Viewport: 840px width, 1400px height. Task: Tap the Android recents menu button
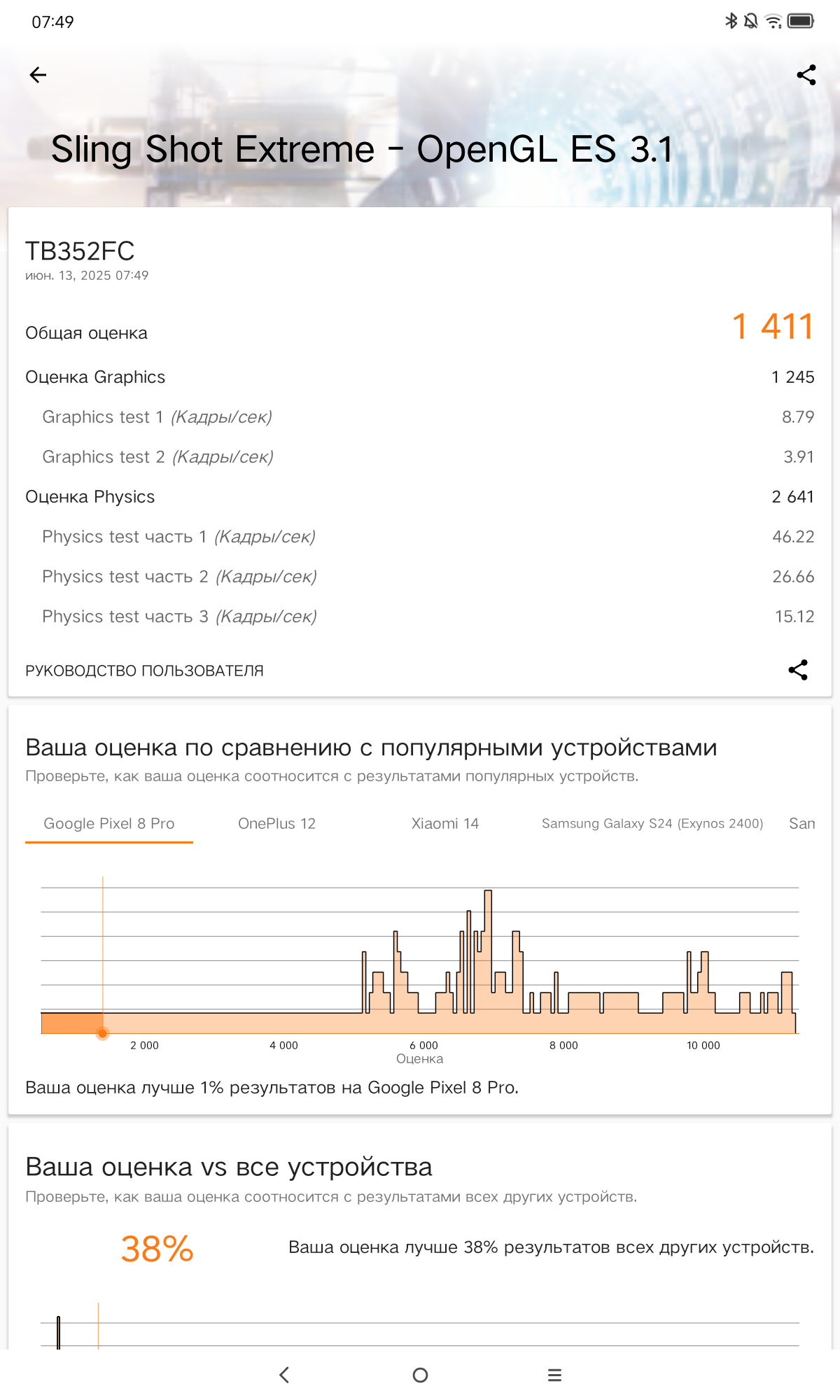[554, 1375]
